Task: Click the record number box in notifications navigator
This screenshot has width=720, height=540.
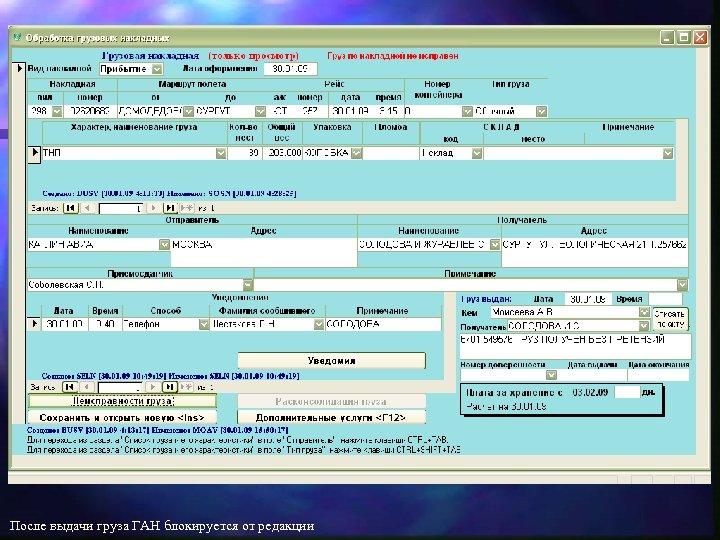Action: pyautogui.click(x=120, y=388)
